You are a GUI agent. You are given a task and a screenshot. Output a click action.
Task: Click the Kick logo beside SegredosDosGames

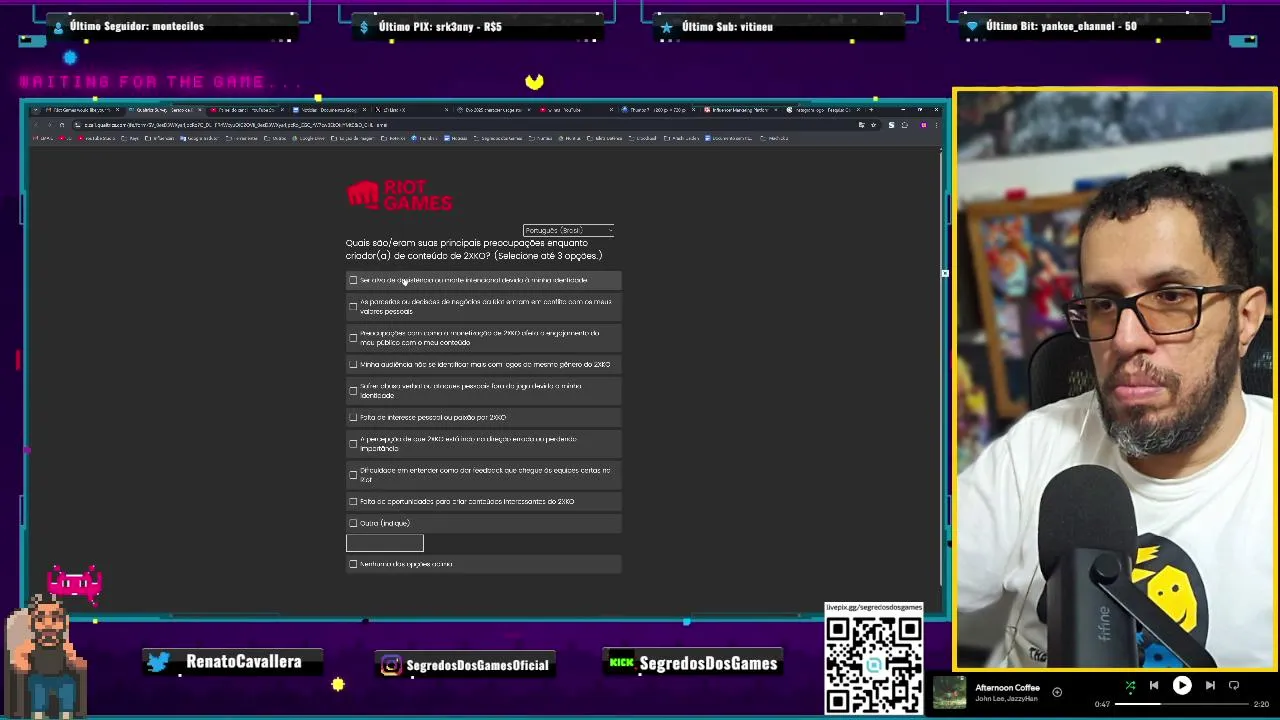(x=621, y=663)
